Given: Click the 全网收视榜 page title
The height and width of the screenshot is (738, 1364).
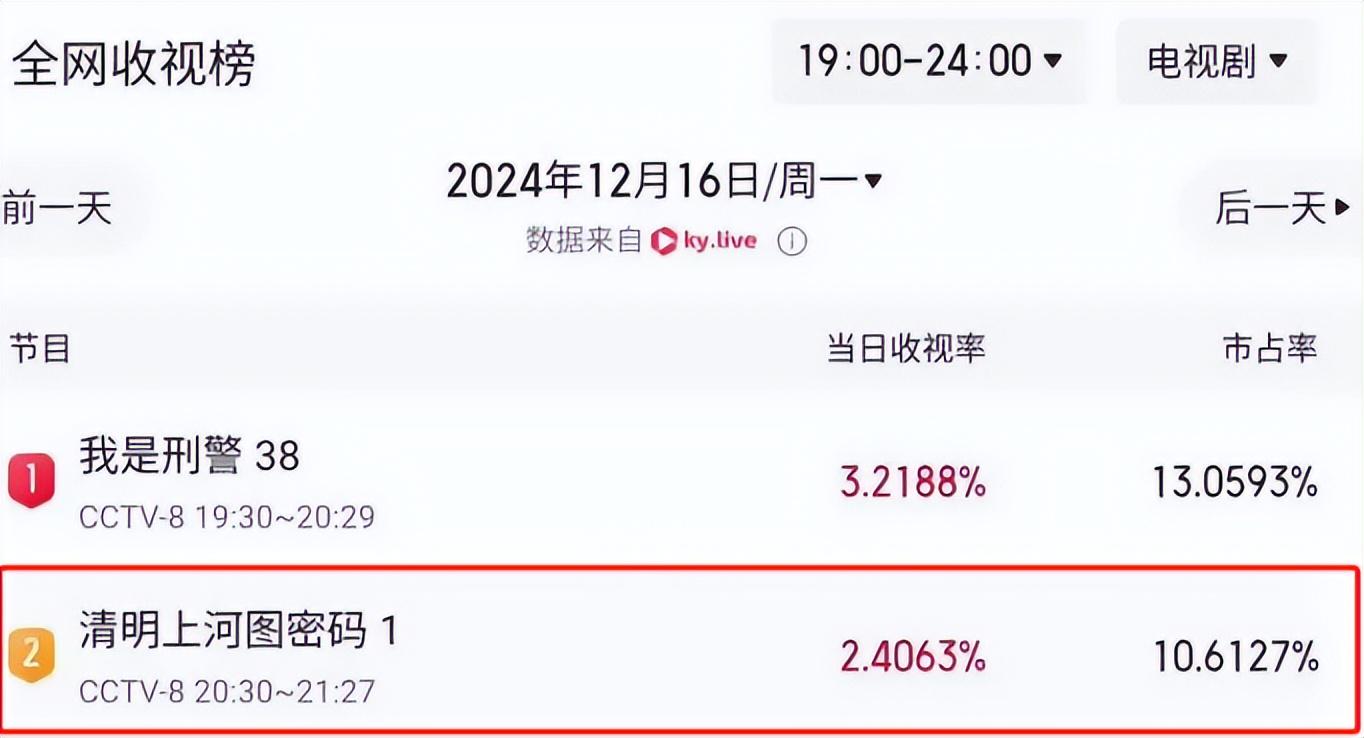Looking at the screenshot, I should 134,64.
